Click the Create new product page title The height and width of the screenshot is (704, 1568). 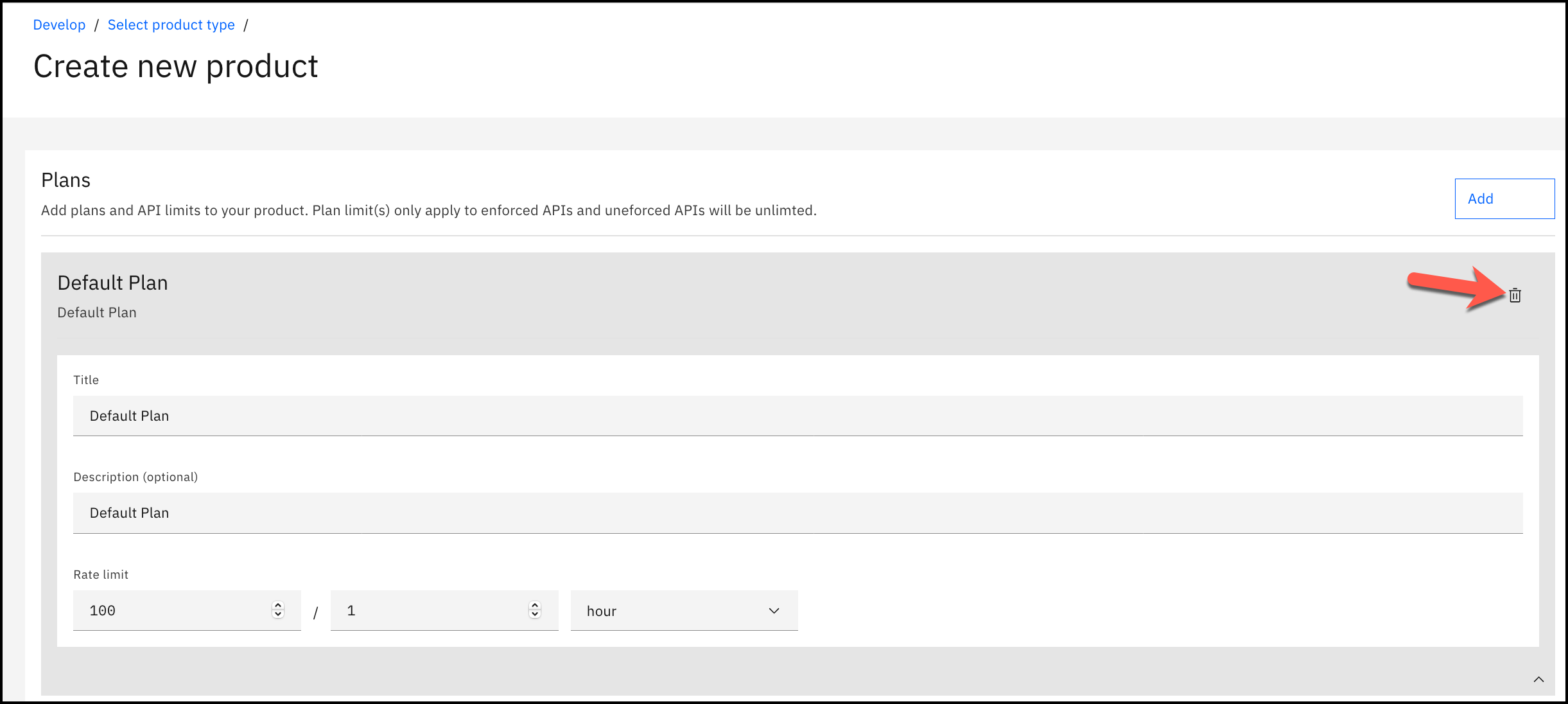(175, 65)
